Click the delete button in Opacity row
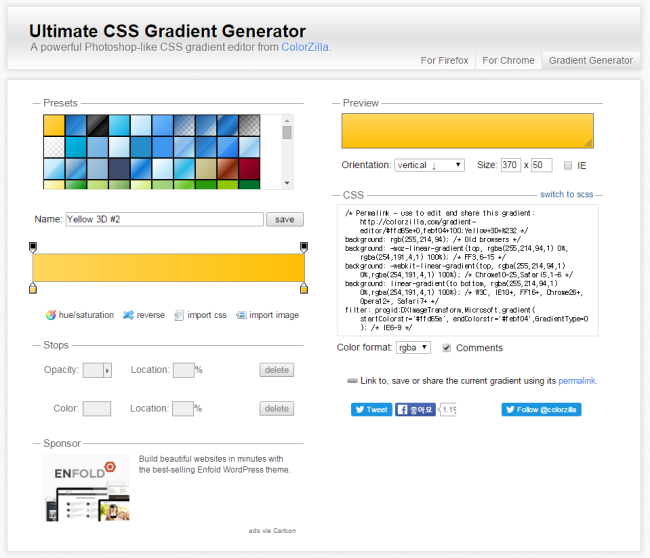650x558 pixels. pyautogui.click(x=276, y=370)
